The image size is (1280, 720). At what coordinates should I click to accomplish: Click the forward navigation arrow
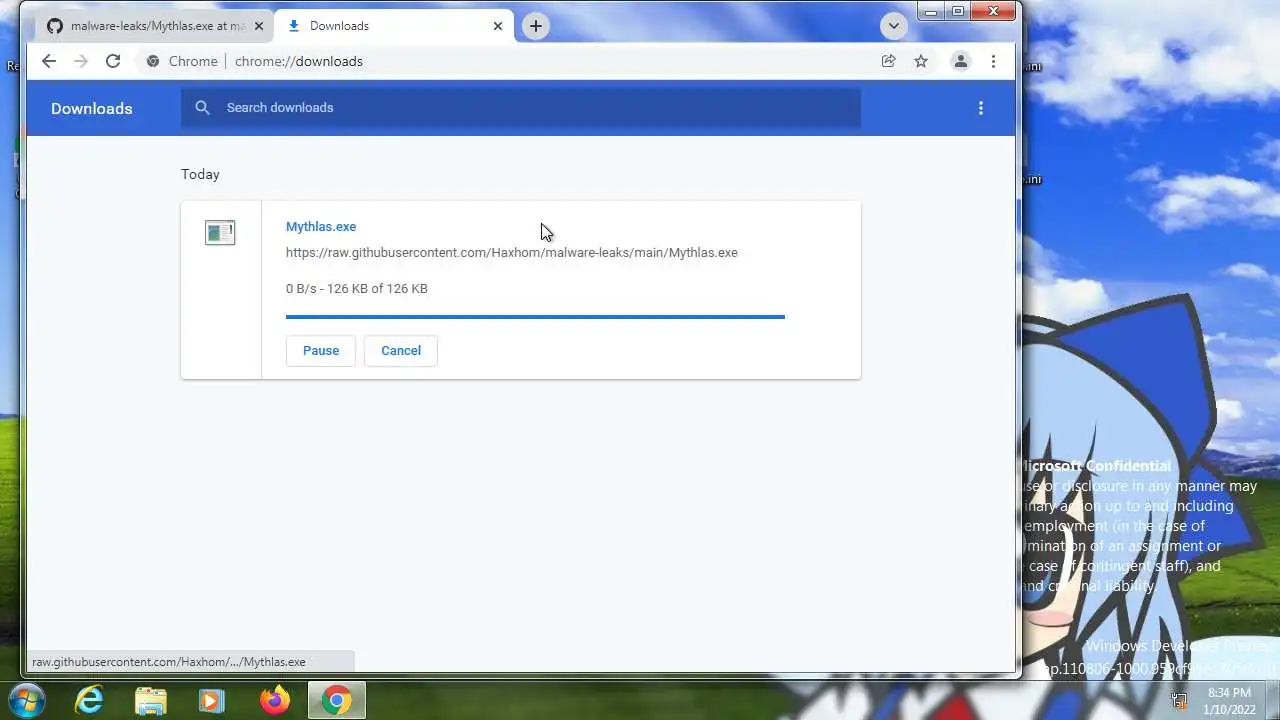[x=81, y=61]
